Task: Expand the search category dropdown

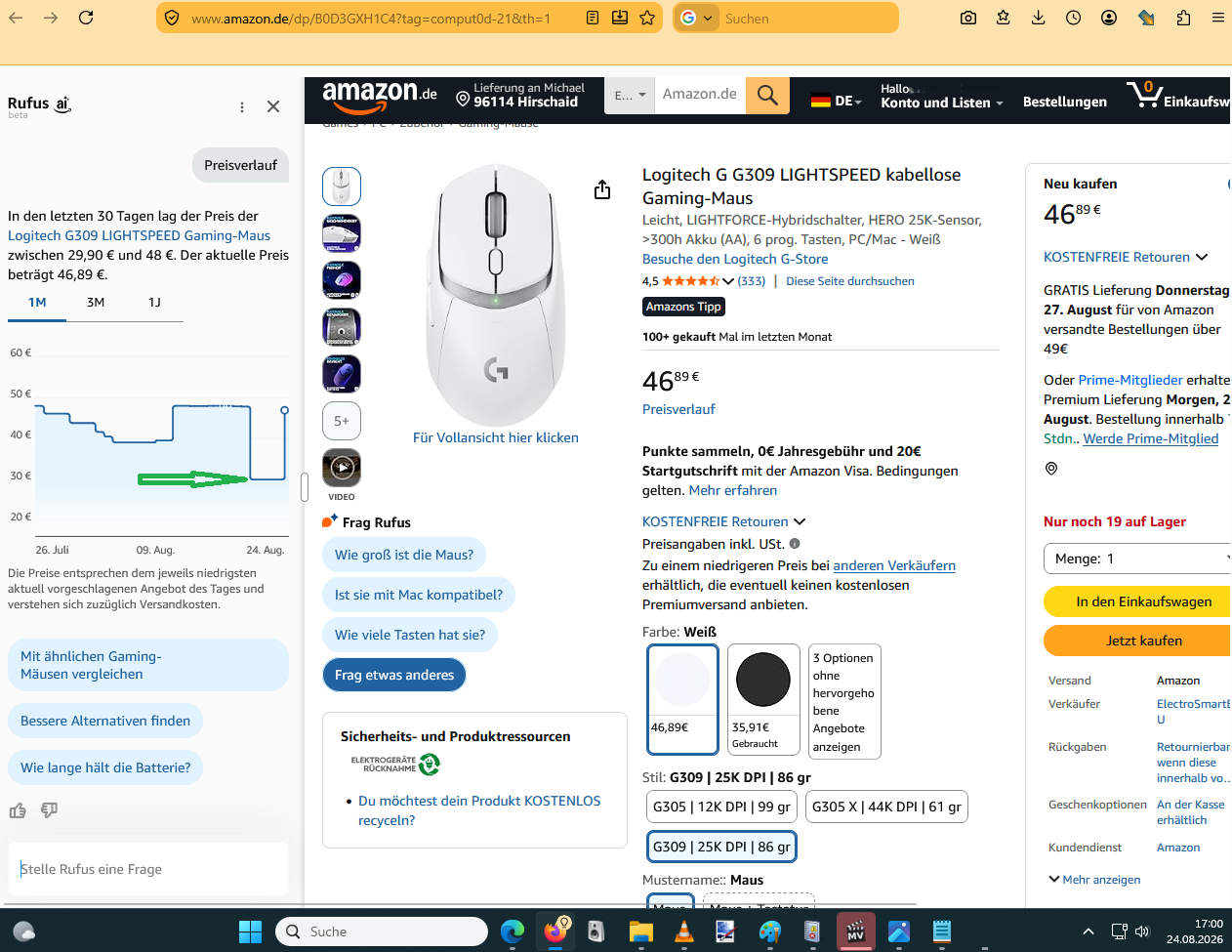Action: (629, 95)
